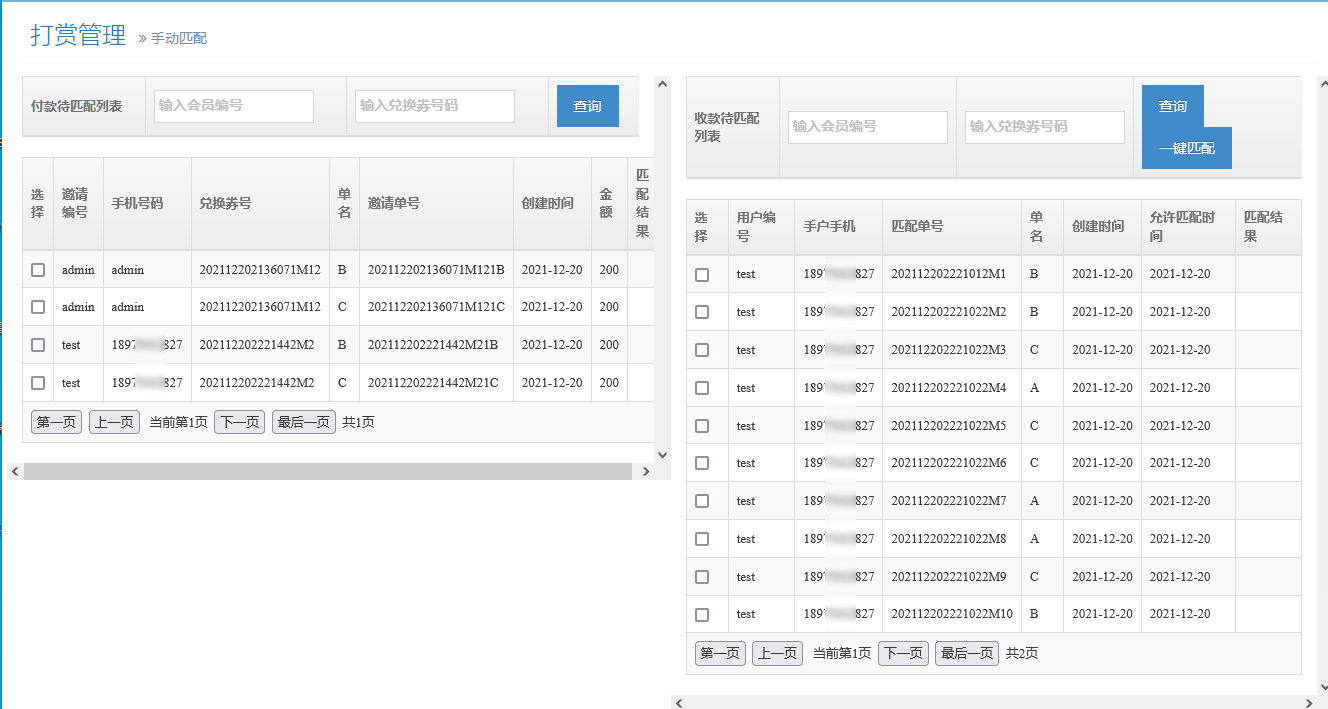
Task: Click the up arrow of the left panel's vertical scrollbar
Action: (662, 85)
